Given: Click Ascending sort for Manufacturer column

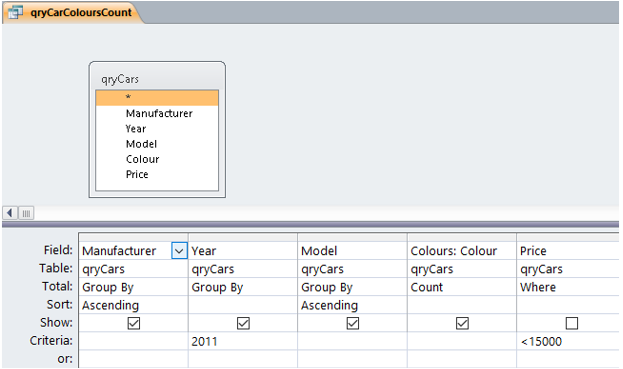Looking at the screenshot, I should point(133,305).
